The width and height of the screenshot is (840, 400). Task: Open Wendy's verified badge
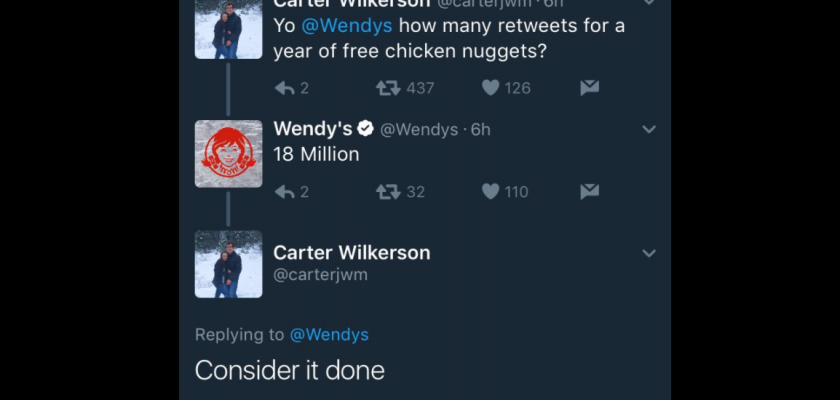pos(365,129)
